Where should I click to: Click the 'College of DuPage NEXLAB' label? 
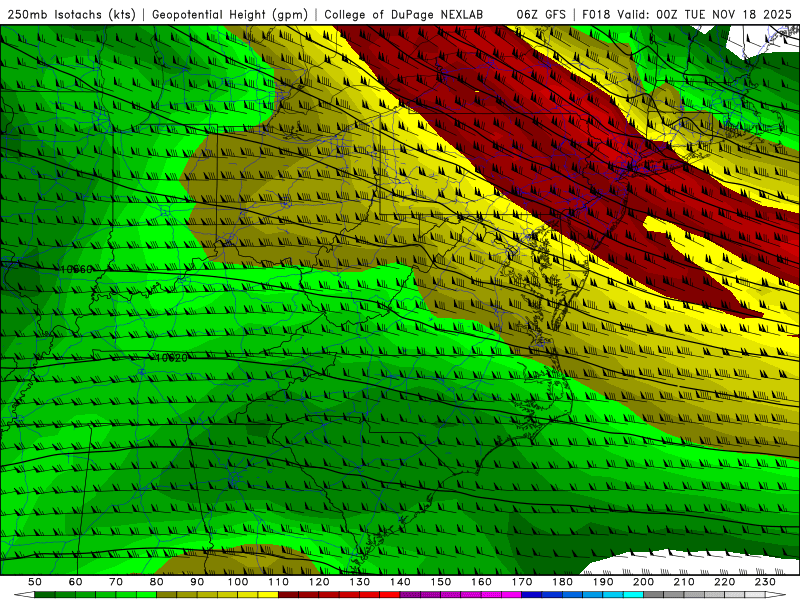pos(404,14)
